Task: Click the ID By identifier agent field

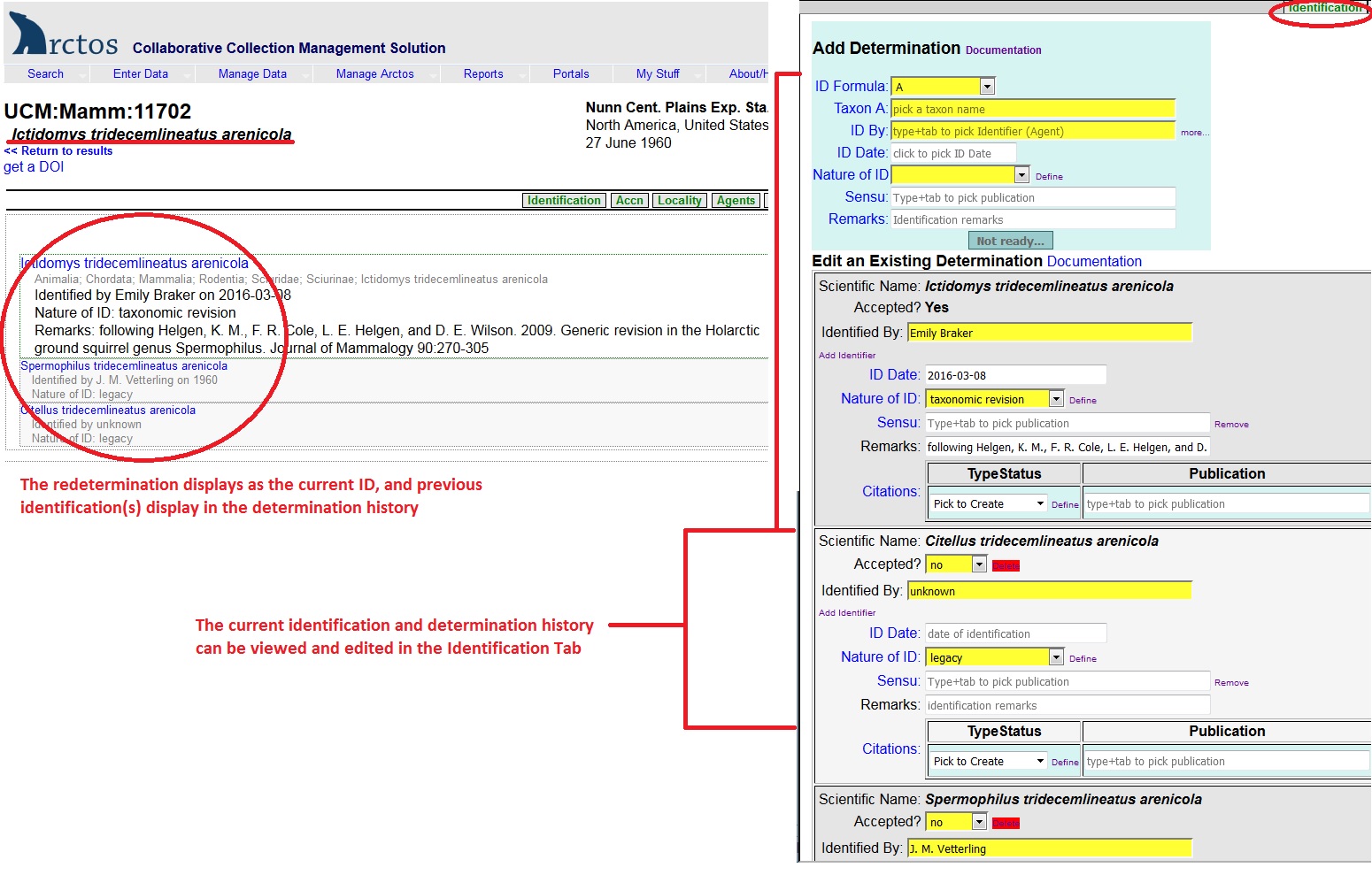Action: [x=1033, y=131]
